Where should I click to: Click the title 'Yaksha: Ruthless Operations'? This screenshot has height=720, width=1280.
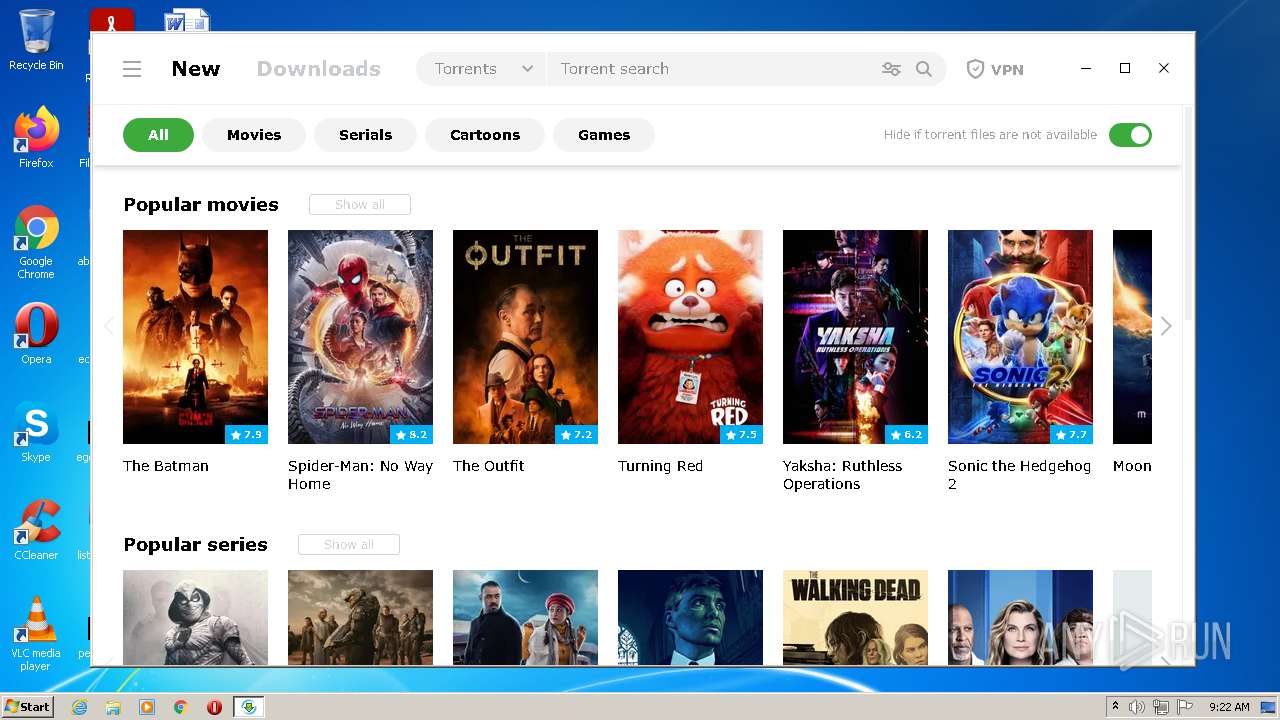[x=842, y=475]
